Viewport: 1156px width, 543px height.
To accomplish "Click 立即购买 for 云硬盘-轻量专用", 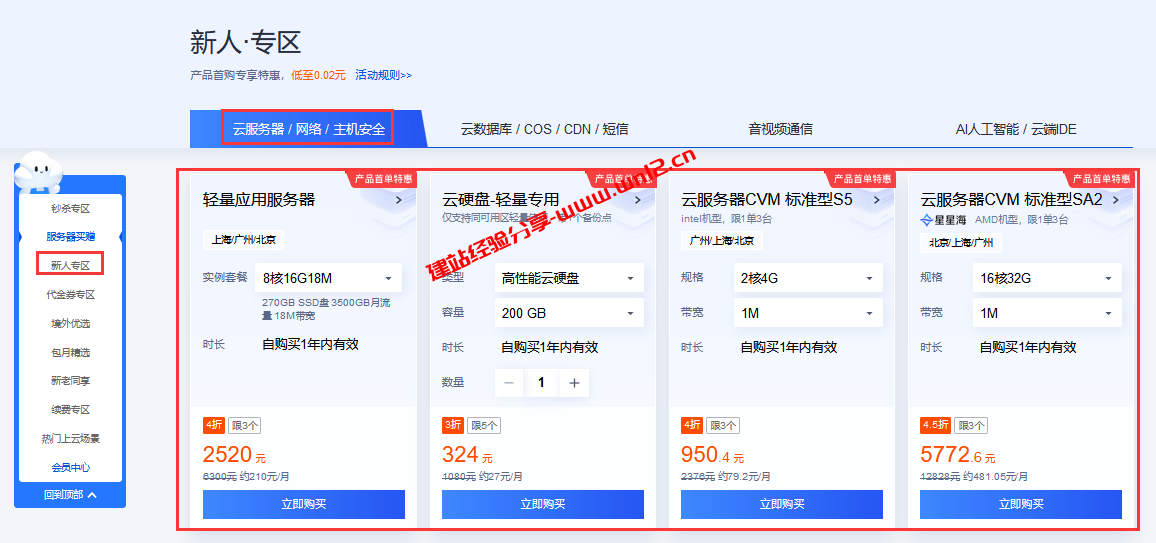I will coord(543,504).
